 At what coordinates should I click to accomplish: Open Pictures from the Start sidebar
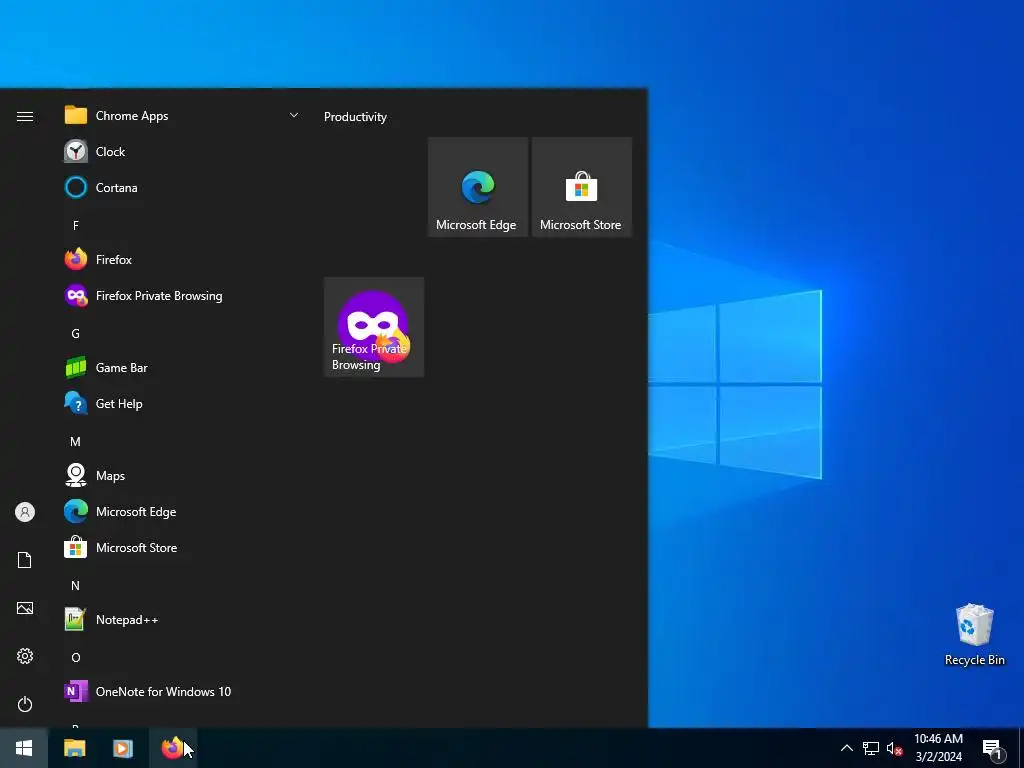(x=25, y=608)
